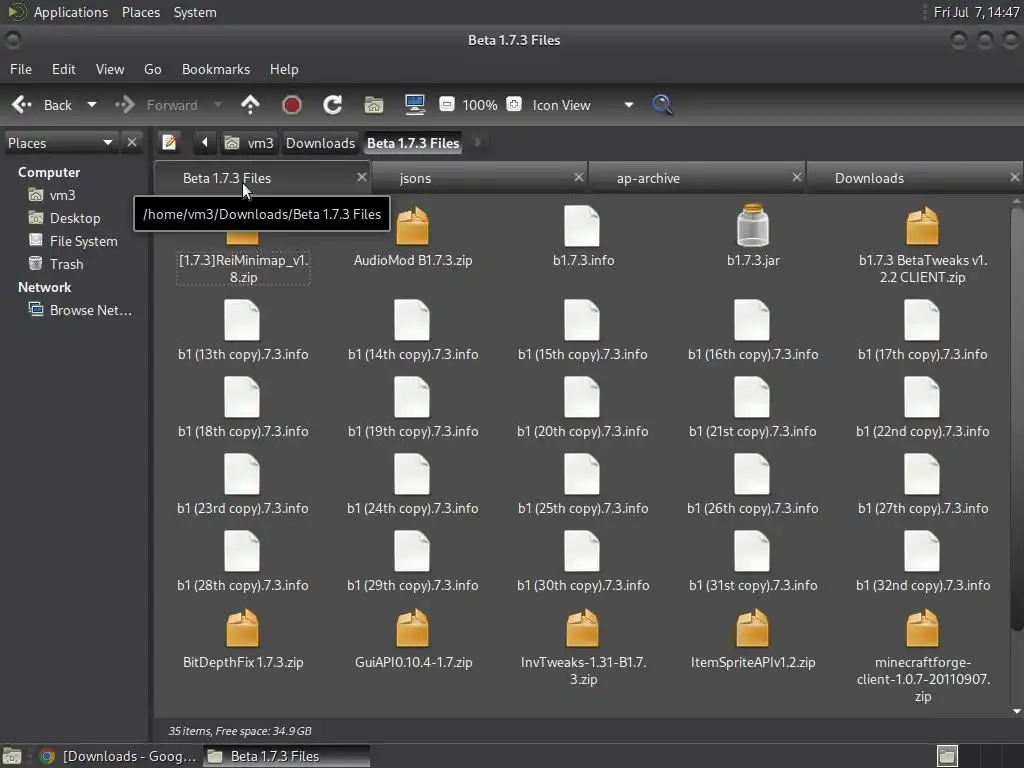This screenshot has height=768, width=1024.
Task: Open the Places sidebar selector dropdown
Action: pyautogui.click(x=61, y=143)
